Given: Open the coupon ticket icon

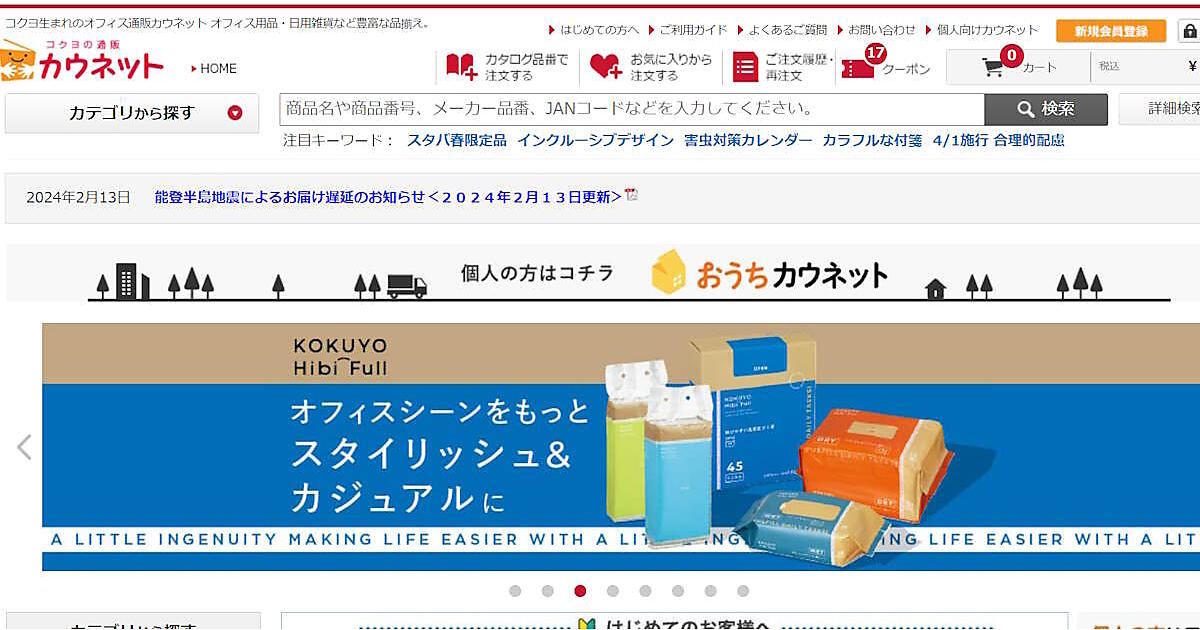Looking at the screenshot, I should 858,68.
